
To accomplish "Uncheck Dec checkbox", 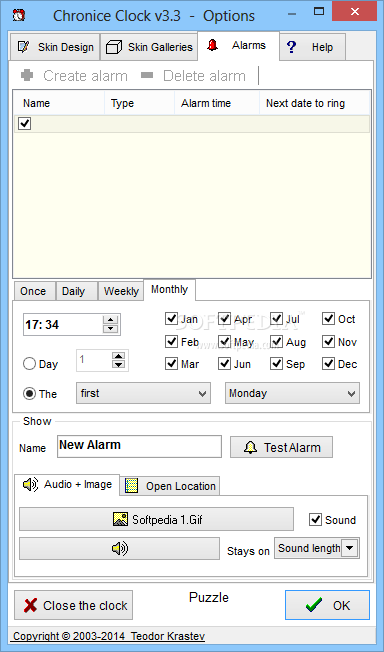I will [328, 364].
